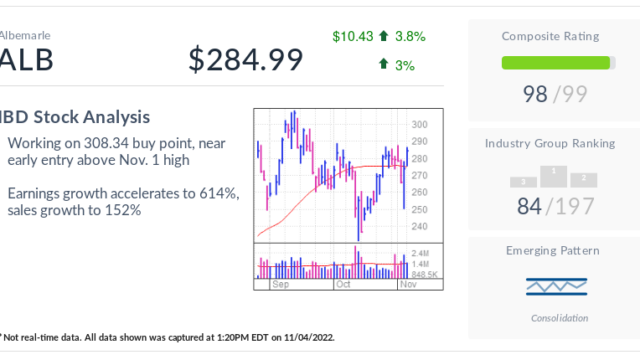The image size is (640, 360).
Task: Click the green Composite Rating bar
Action: pyautogui.click(x=558, y=63)
